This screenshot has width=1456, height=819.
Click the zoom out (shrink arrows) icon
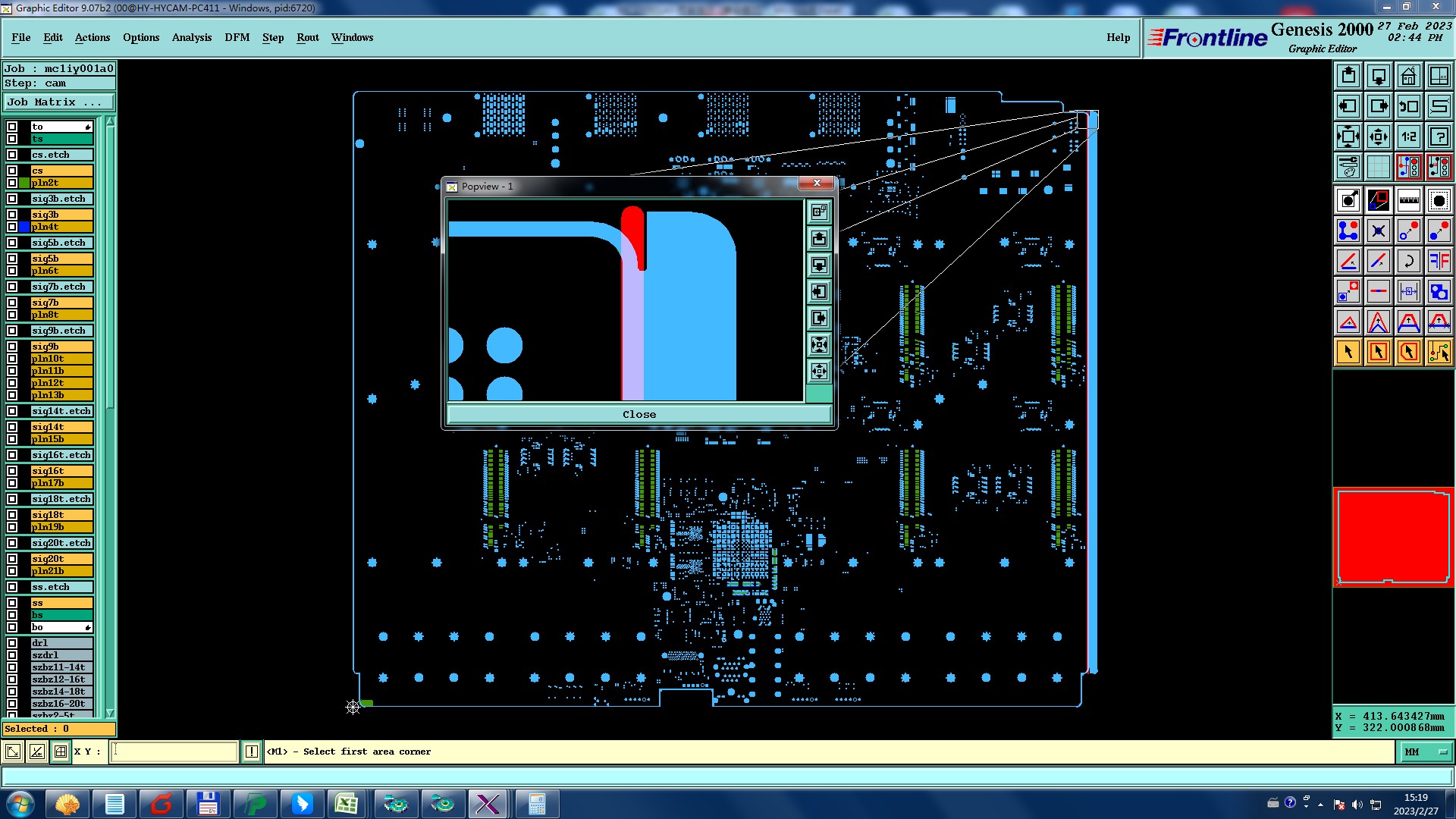1379,136
